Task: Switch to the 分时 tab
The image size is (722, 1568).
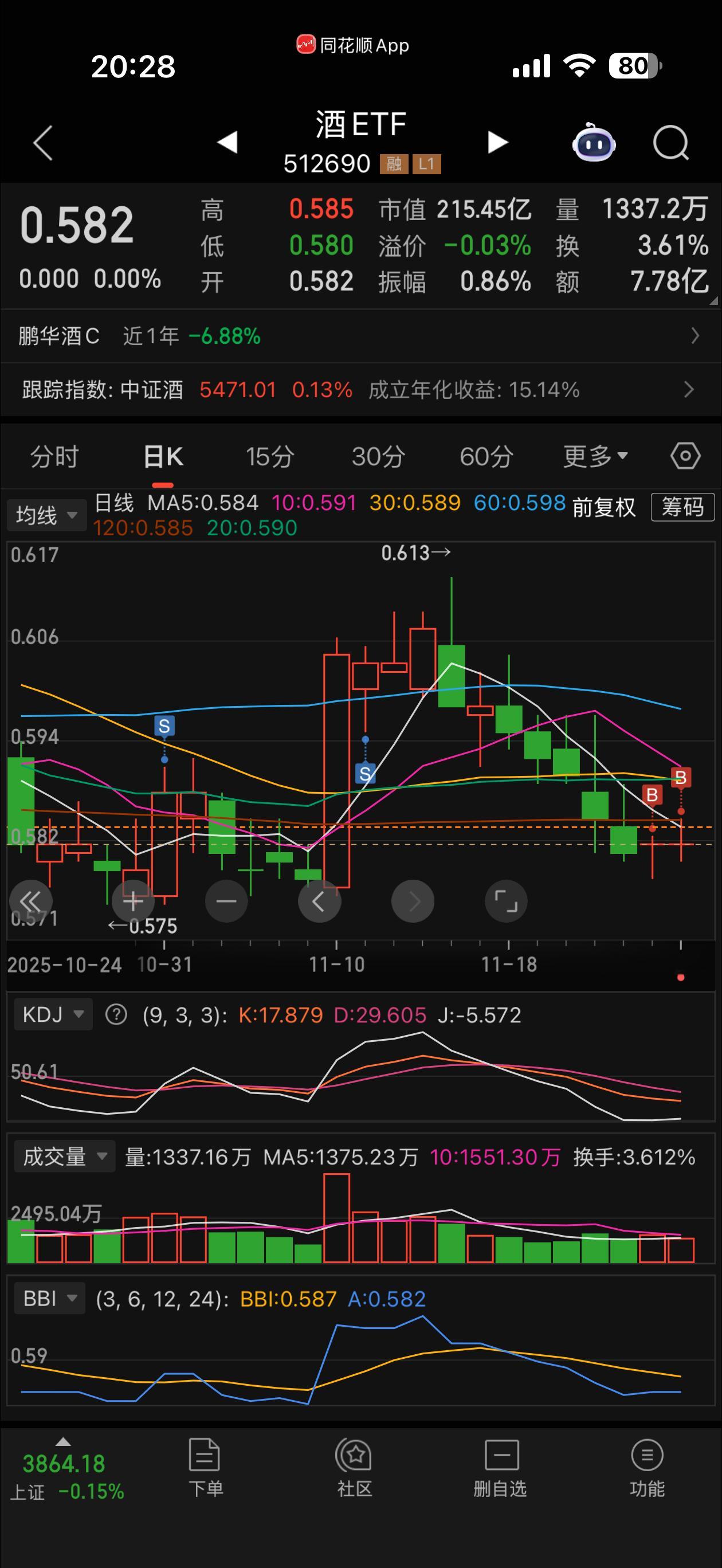Action: click(55, 457)
